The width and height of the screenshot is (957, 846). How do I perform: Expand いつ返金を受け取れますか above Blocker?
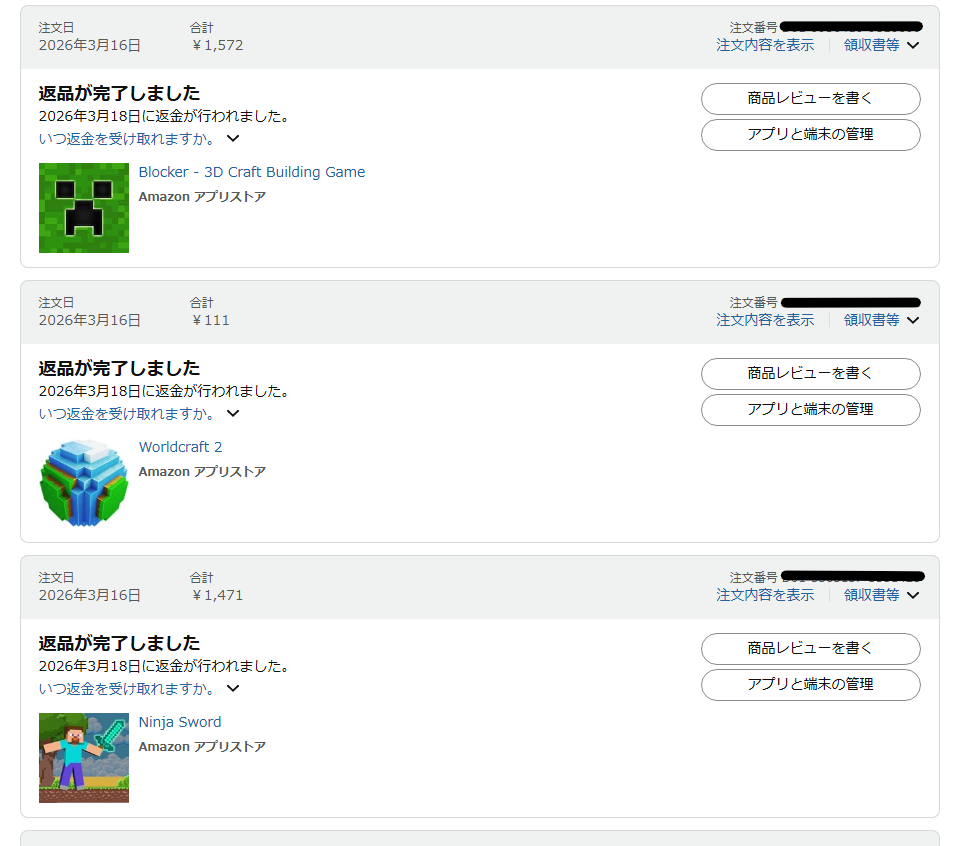[x=139, y=139]
